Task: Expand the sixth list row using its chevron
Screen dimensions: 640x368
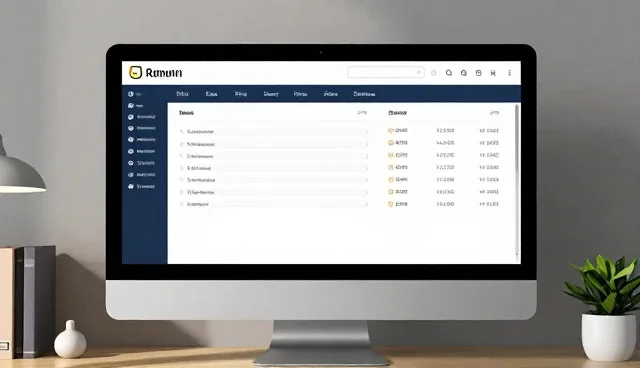Action: (x=366, y=192)
